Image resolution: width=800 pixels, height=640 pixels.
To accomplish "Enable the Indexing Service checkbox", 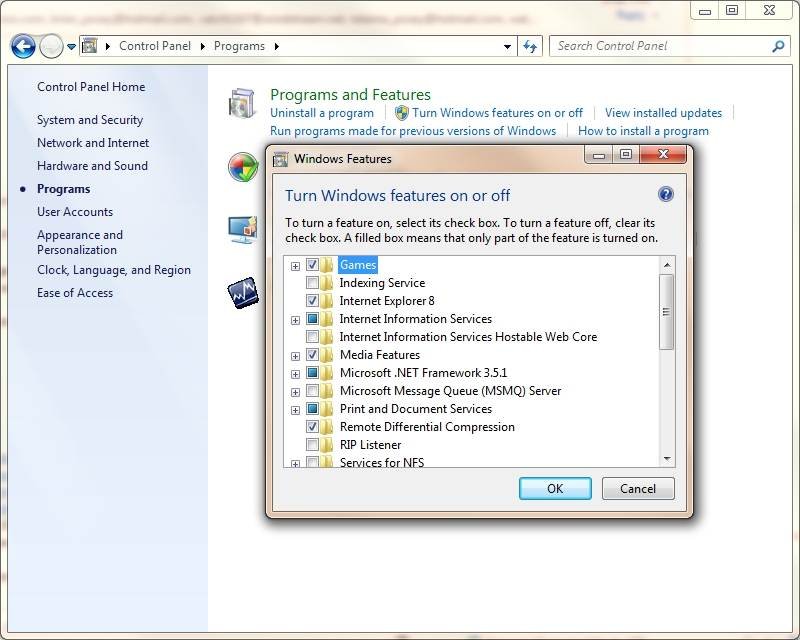I will click(312, 283).
